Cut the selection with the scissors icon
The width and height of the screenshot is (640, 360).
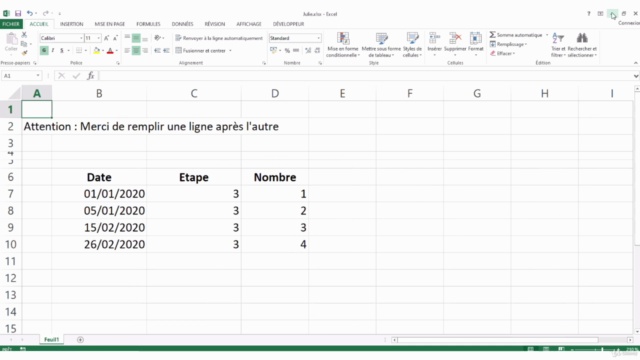pos(24,35)
